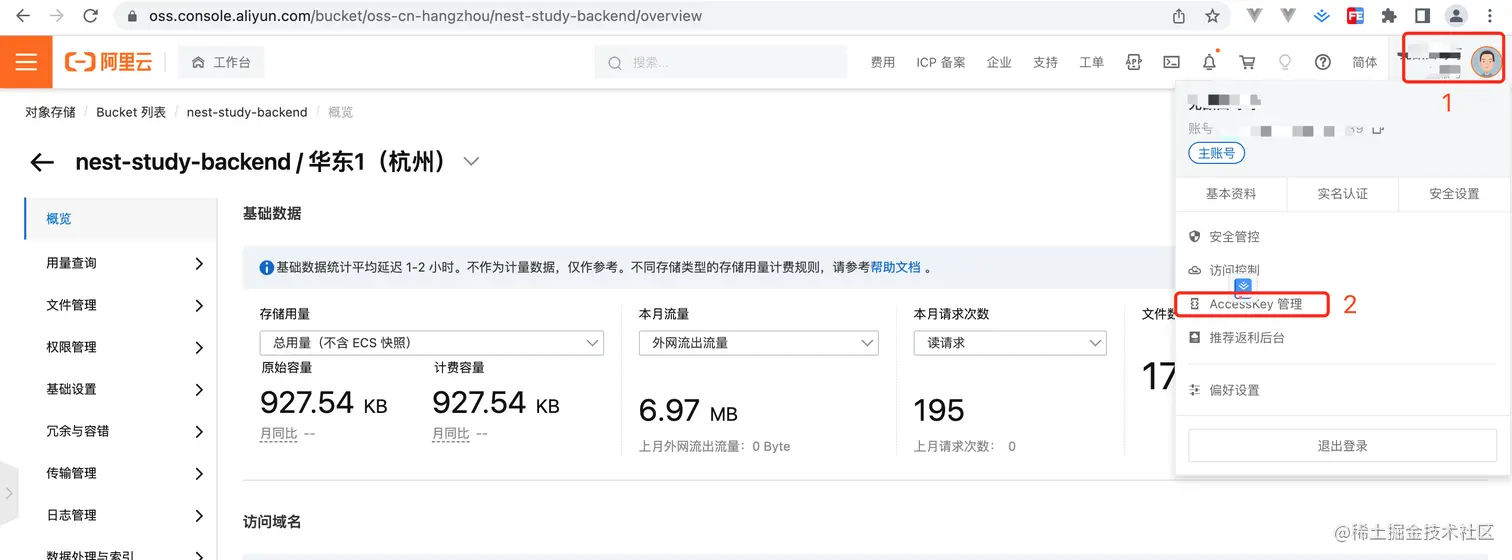Viewport: 1512px width, 560px height.
Task: Go back with arrow beside nest-study-backend
Action: (41, 162)
